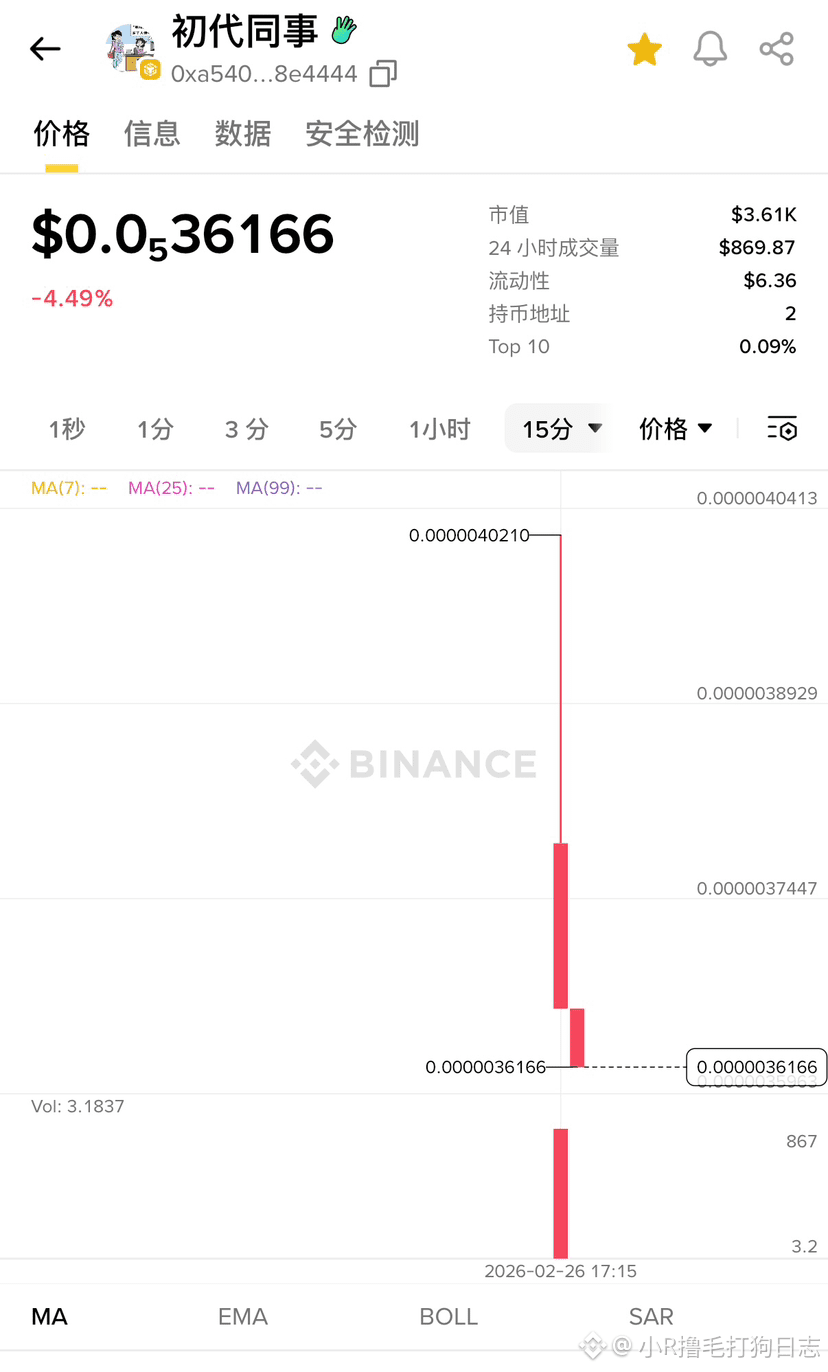828x1372 pixels.
Task: Expand the 15分 interval dropdown
Action: point(561,429)
